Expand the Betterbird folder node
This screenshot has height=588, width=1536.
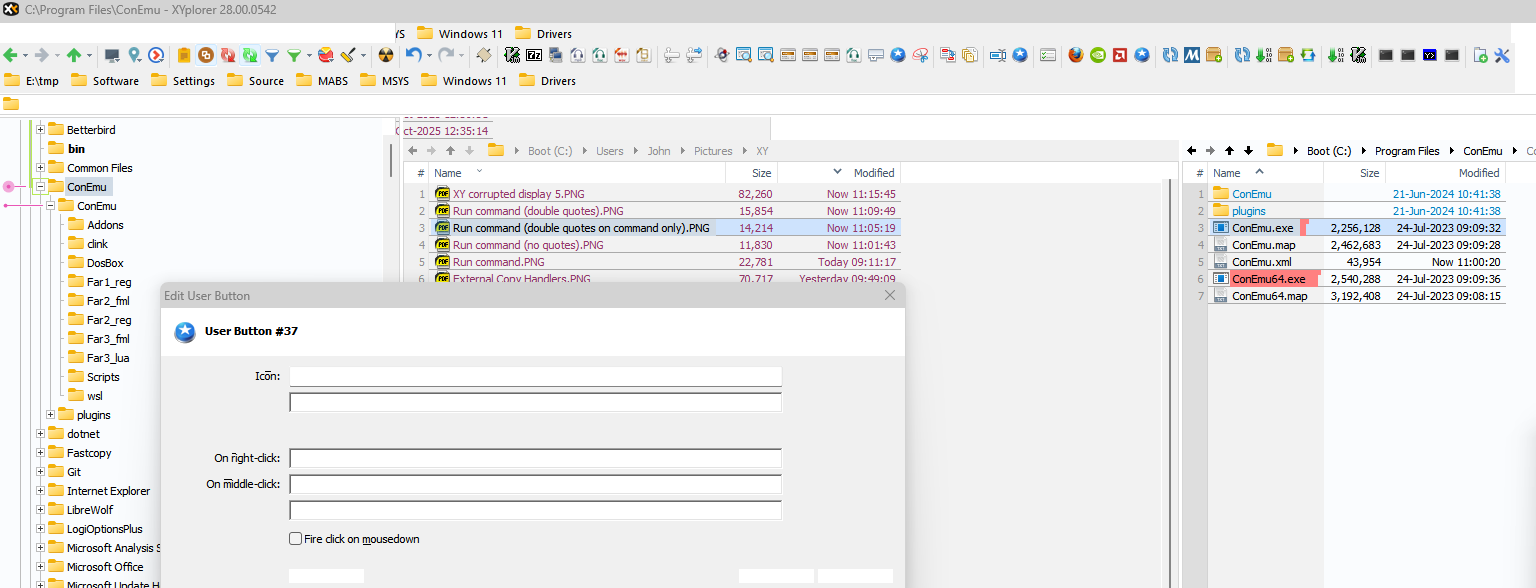(x=41, y=130)
